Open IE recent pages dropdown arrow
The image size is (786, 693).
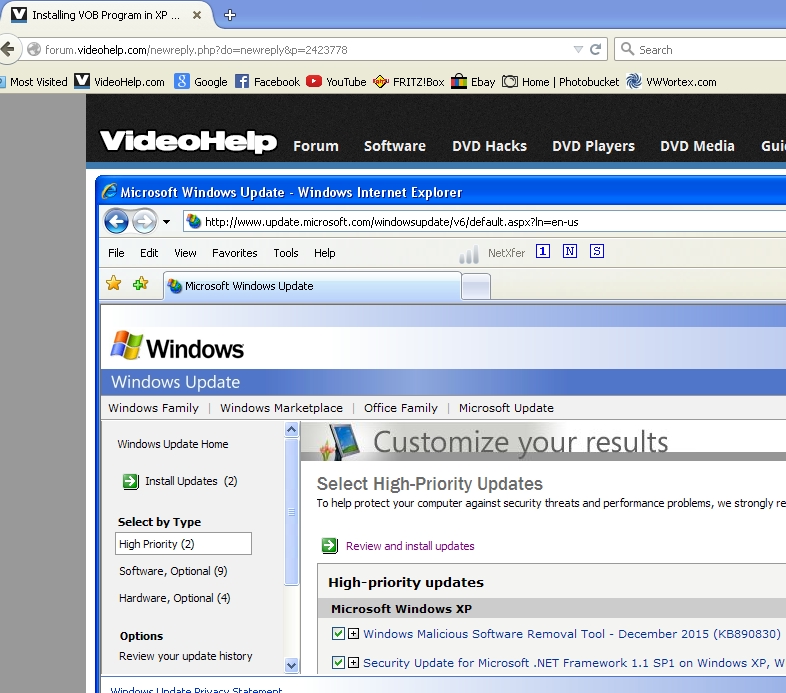[166, 222]
